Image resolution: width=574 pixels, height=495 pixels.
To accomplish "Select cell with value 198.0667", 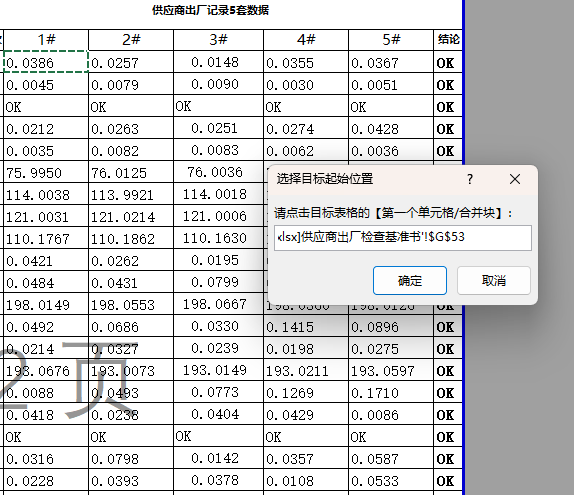I will coord(218,304).
